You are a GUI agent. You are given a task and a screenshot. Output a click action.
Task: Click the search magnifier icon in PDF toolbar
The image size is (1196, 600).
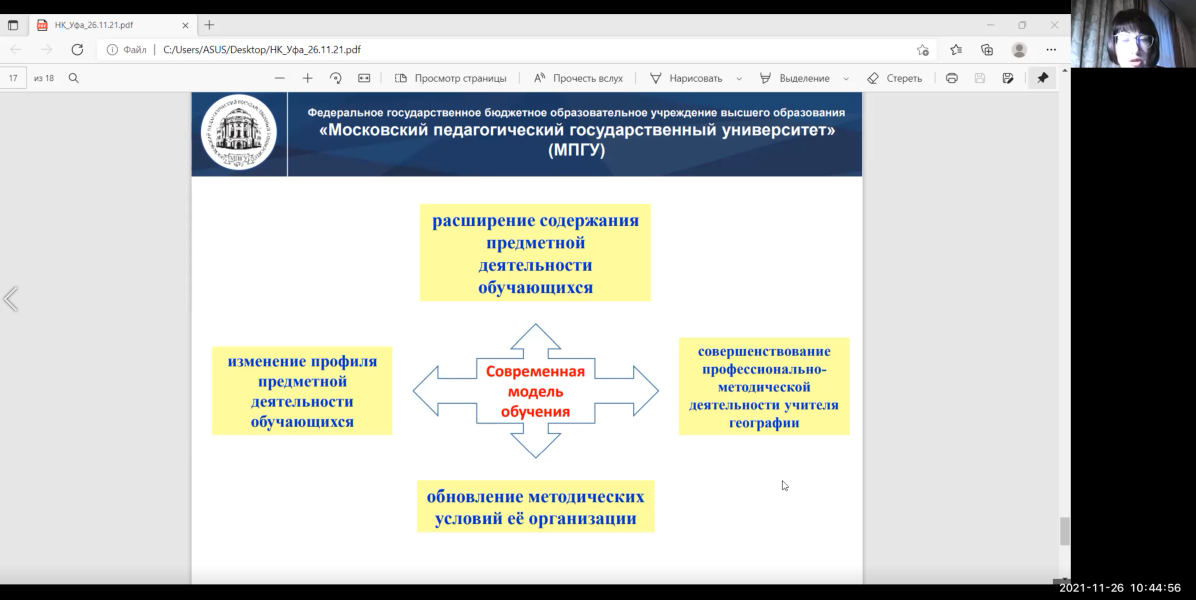click(x=73, y=78)
